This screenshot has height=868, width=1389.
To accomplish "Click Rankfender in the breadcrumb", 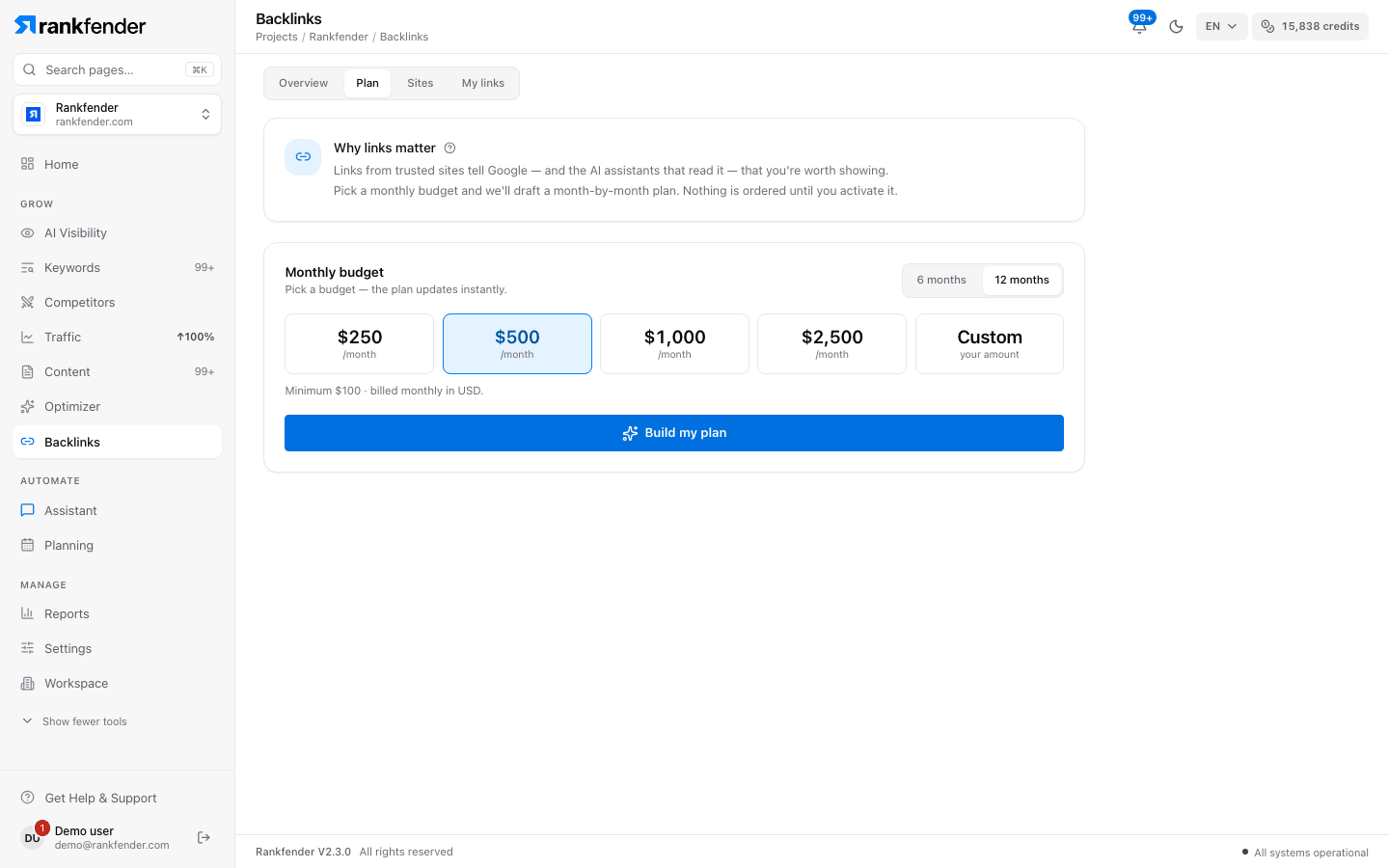I will tap(339, 37).
